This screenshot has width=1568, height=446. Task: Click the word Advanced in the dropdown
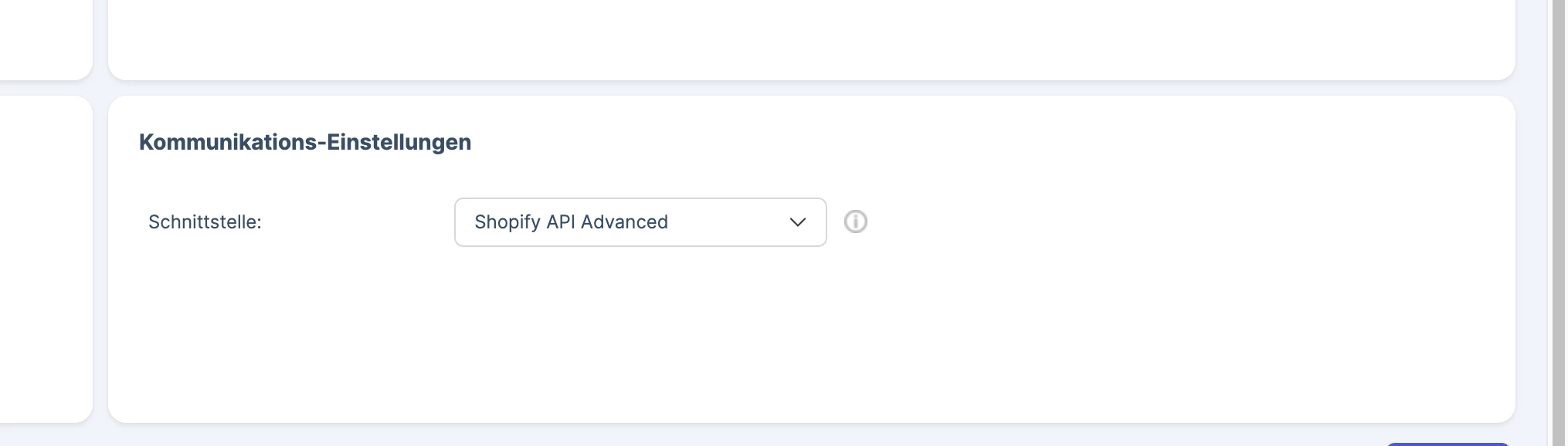(x=624, y=222)
